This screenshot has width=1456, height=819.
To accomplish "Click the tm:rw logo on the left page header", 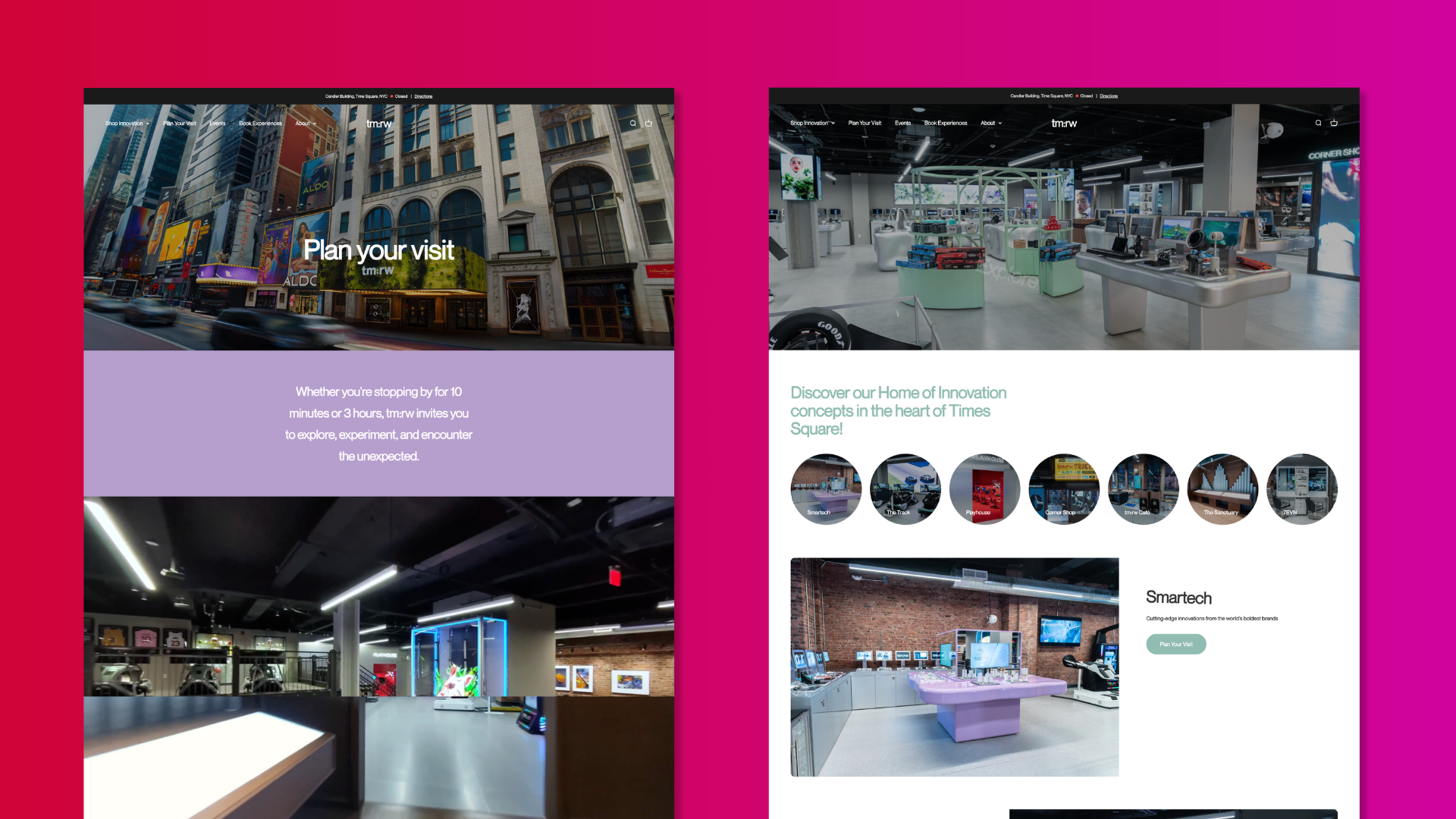I will [x=378, y=124].
